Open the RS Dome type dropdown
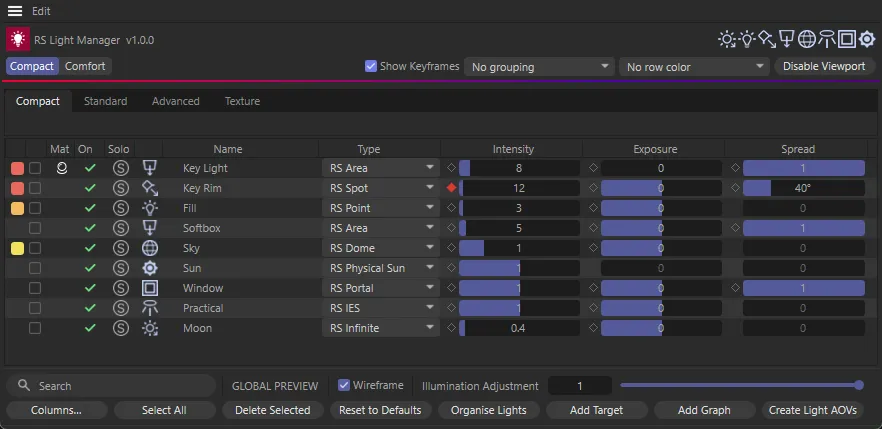 pos(381,248)
